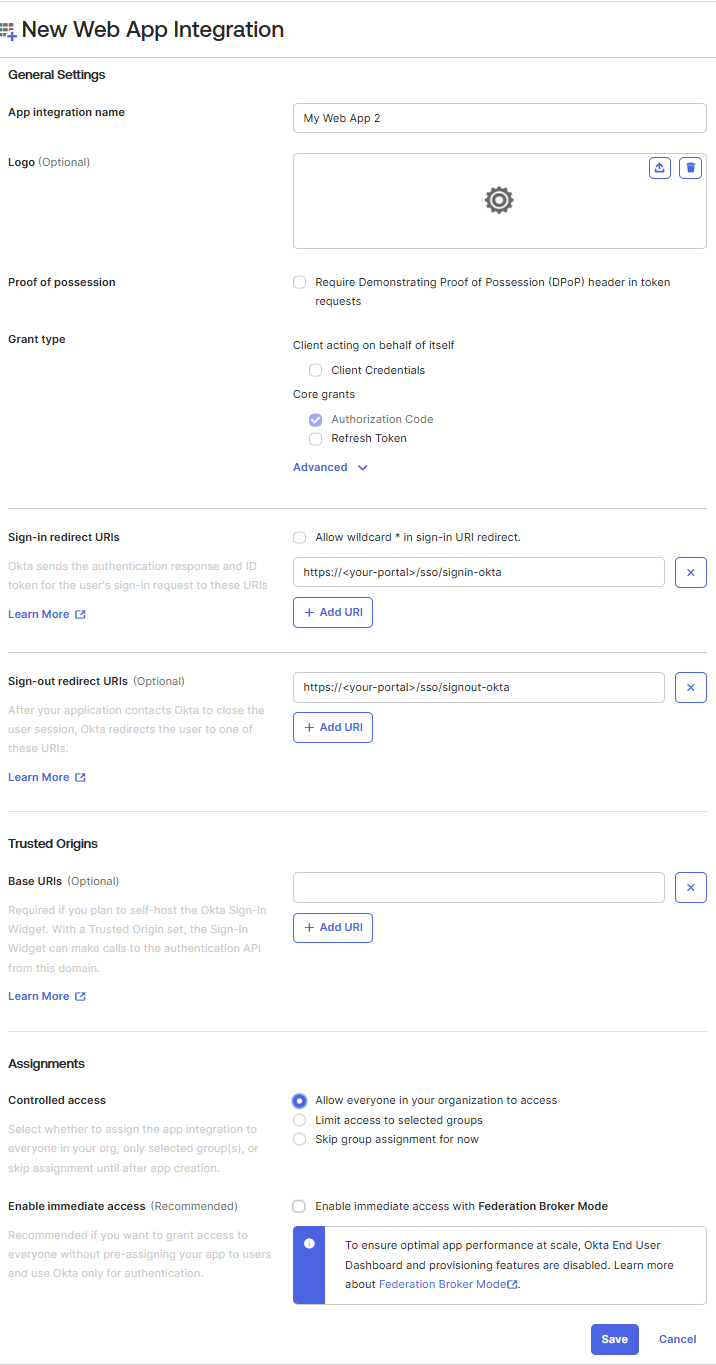Clear the Base URIs row with X

point(690,888)
